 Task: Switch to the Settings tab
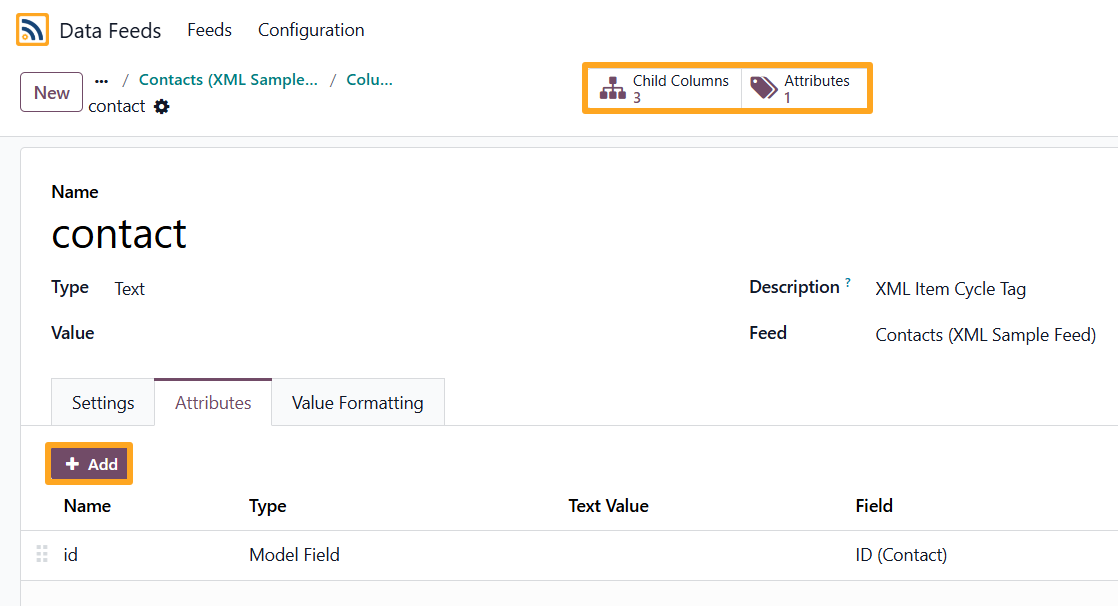click(103, 403)
